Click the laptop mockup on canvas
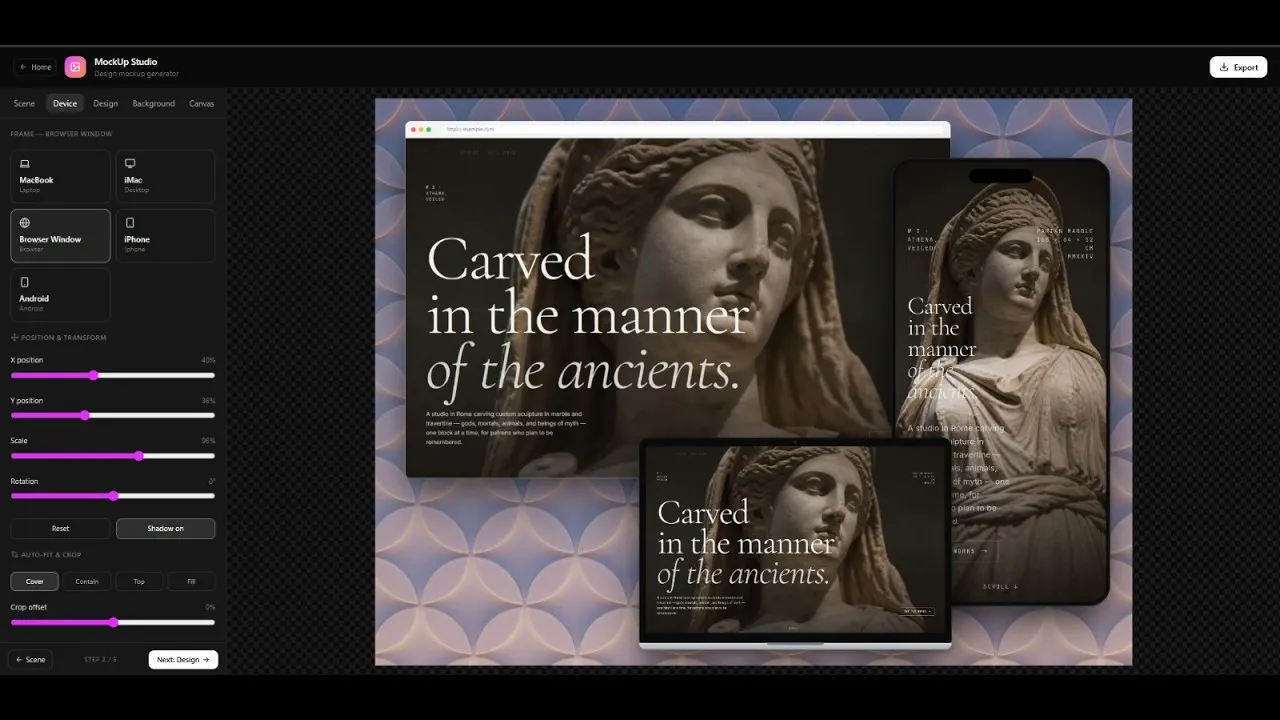Image resolution: width=1280 pixels, height=720 pixels. pos(795,544)
